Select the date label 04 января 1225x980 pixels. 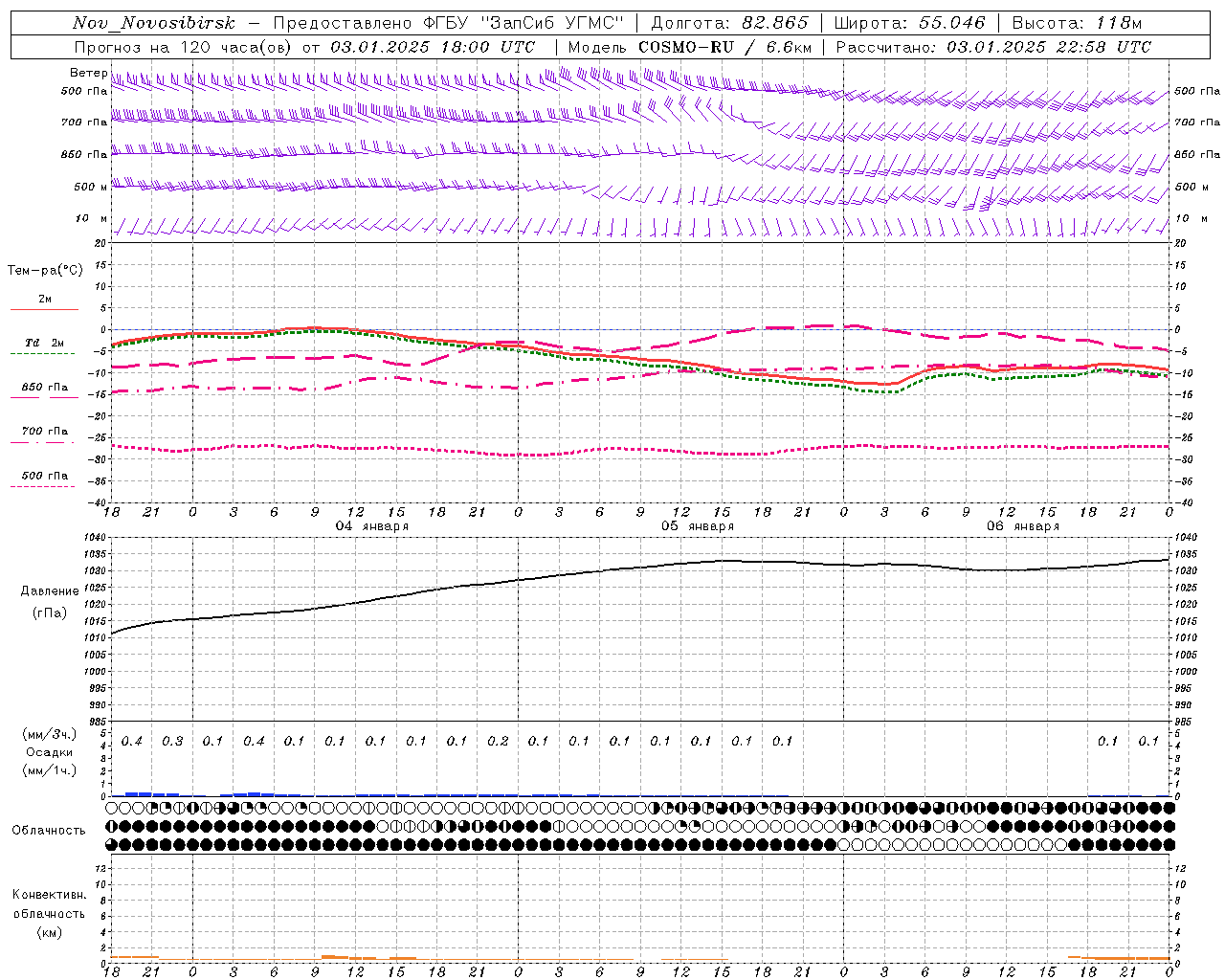click(371, 526)
